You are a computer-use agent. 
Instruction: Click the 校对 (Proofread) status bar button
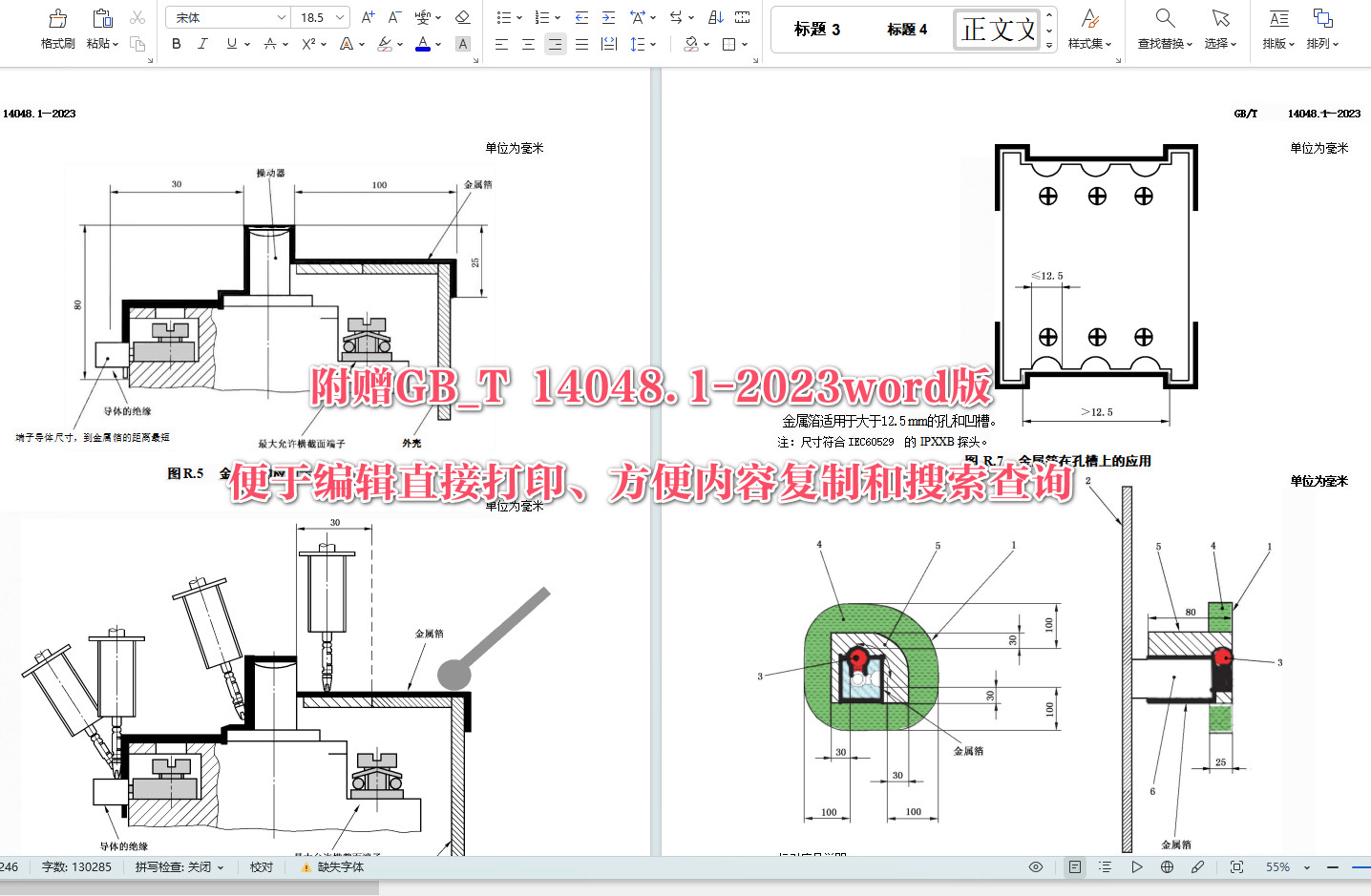click(260, 866)
